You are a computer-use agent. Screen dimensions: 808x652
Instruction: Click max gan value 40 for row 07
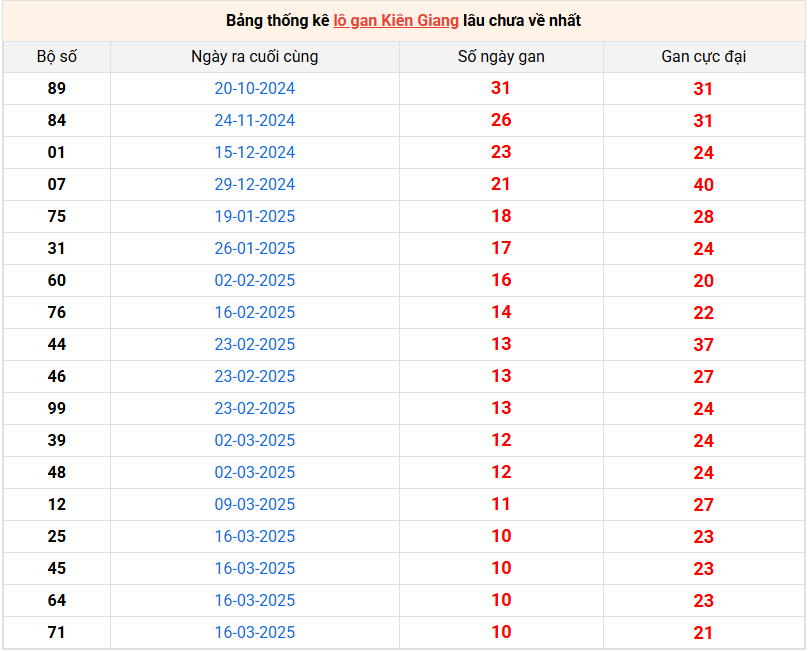(x=703, y=185)
